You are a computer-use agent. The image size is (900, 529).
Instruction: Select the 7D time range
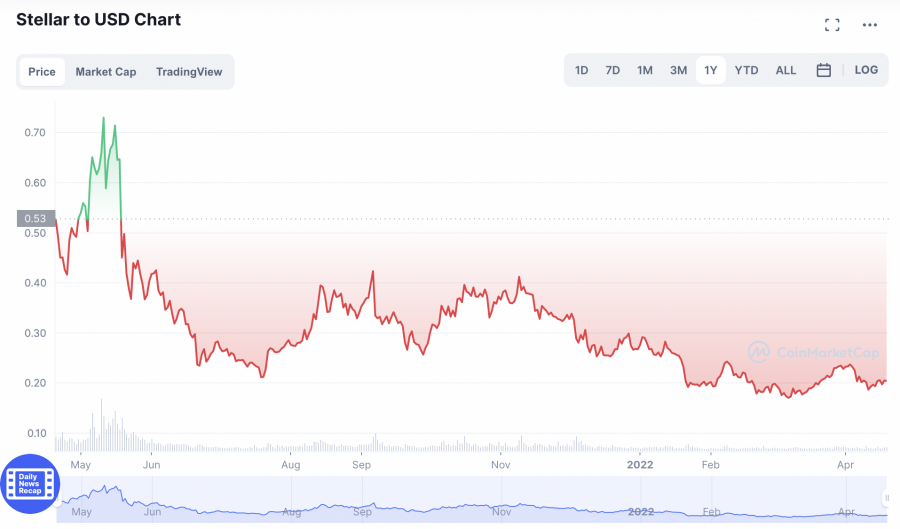(x=612, y=70)
